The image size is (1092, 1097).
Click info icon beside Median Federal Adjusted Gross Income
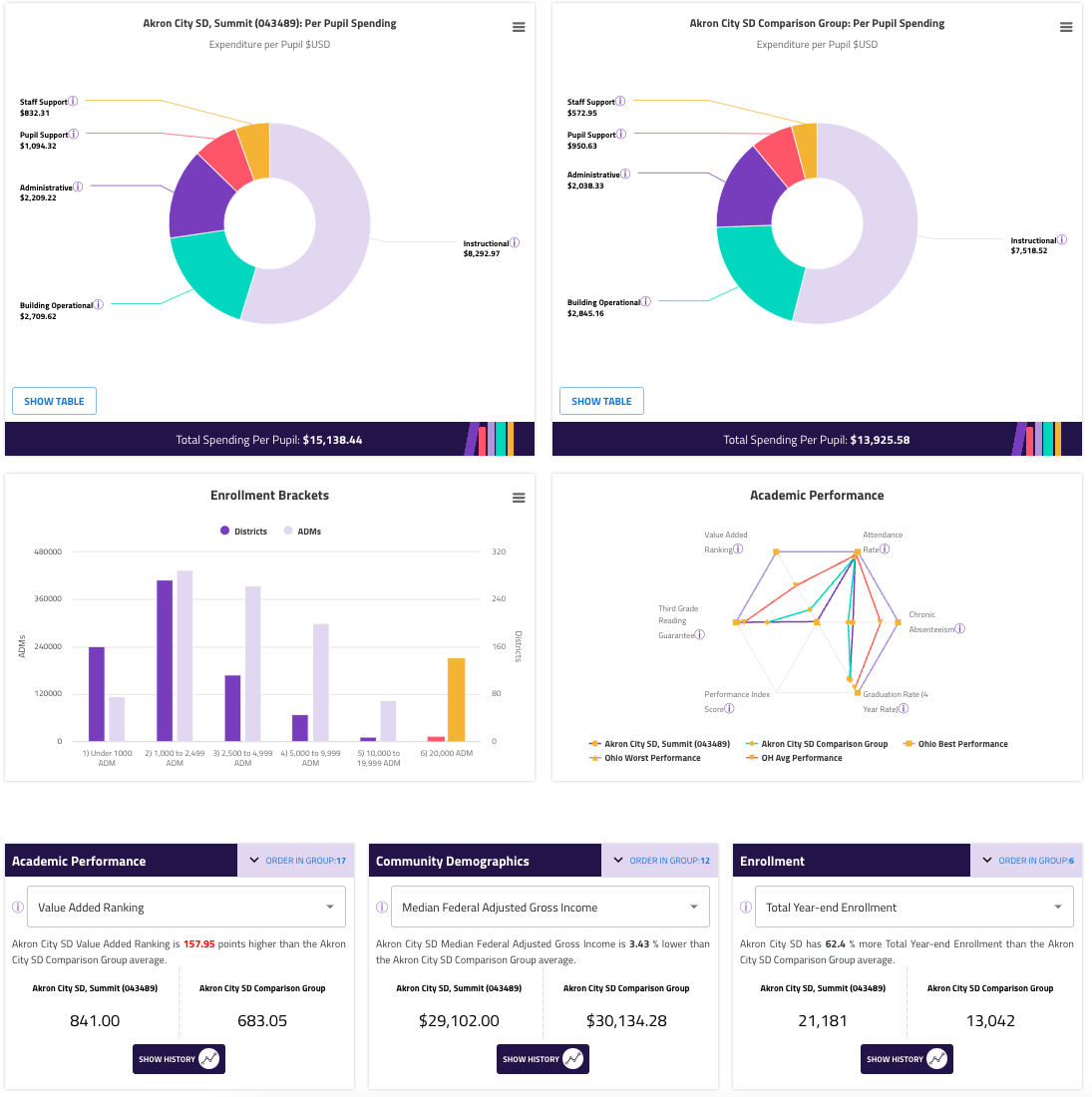click(x=381, y=908)
